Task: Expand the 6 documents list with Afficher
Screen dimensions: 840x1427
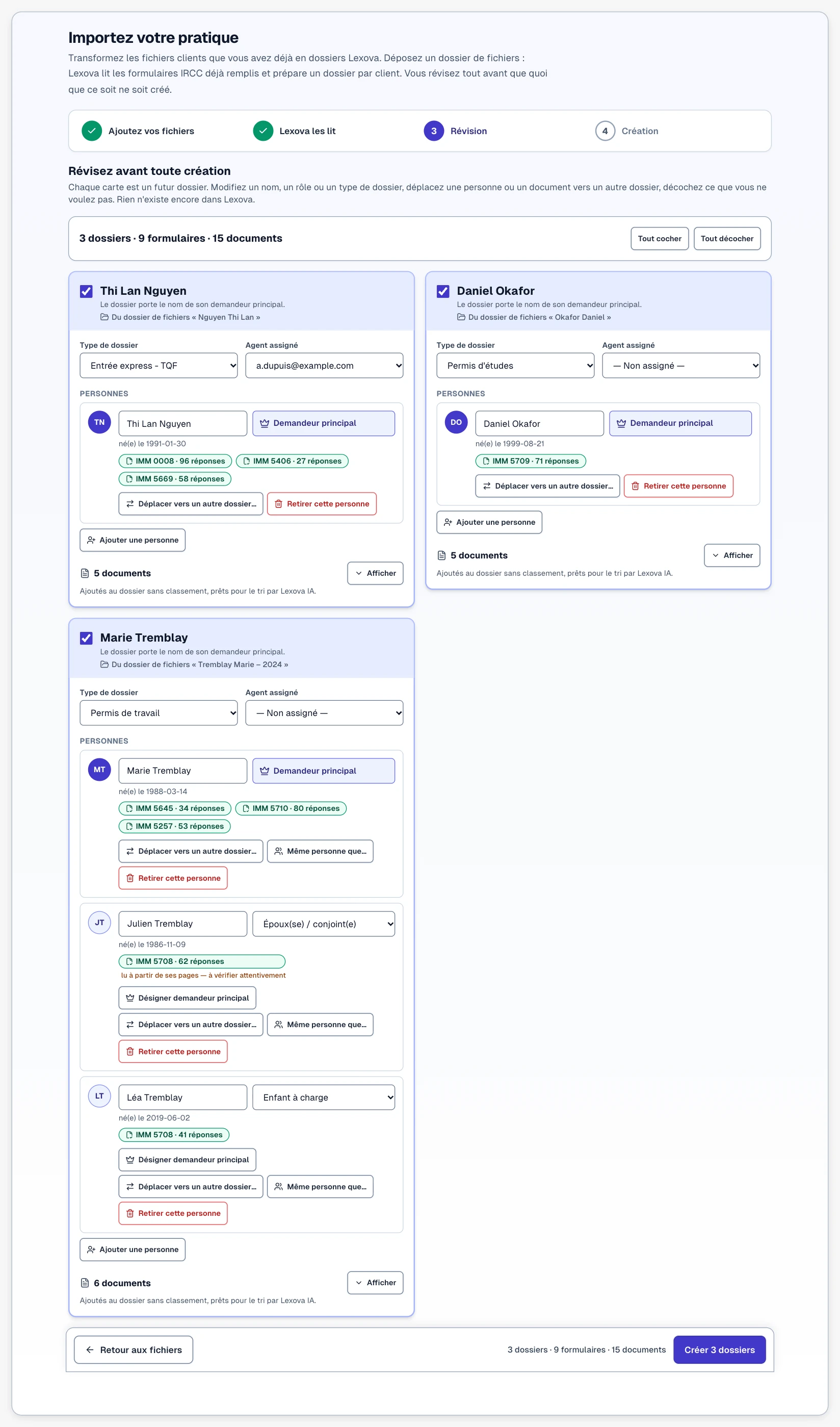Action: pyautogui.click(x=375, y=1283)
